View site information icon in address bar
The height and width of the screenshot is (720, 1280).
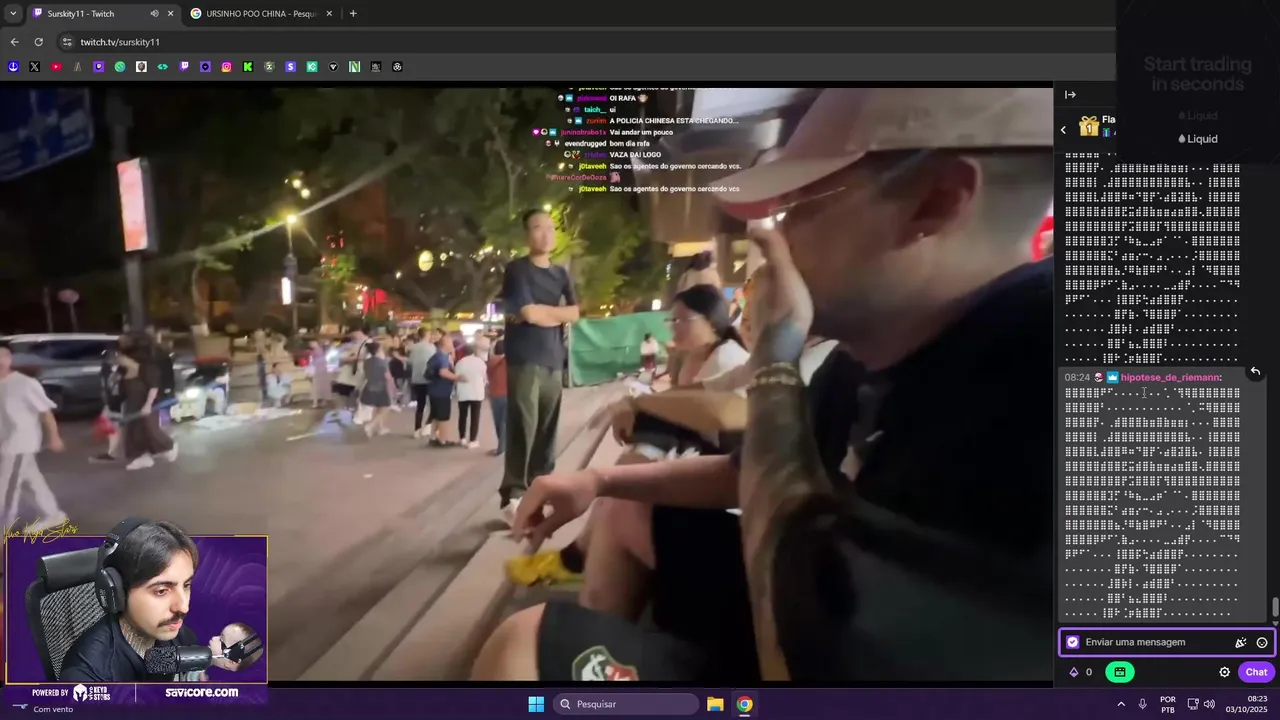click(x=67, y=42)
